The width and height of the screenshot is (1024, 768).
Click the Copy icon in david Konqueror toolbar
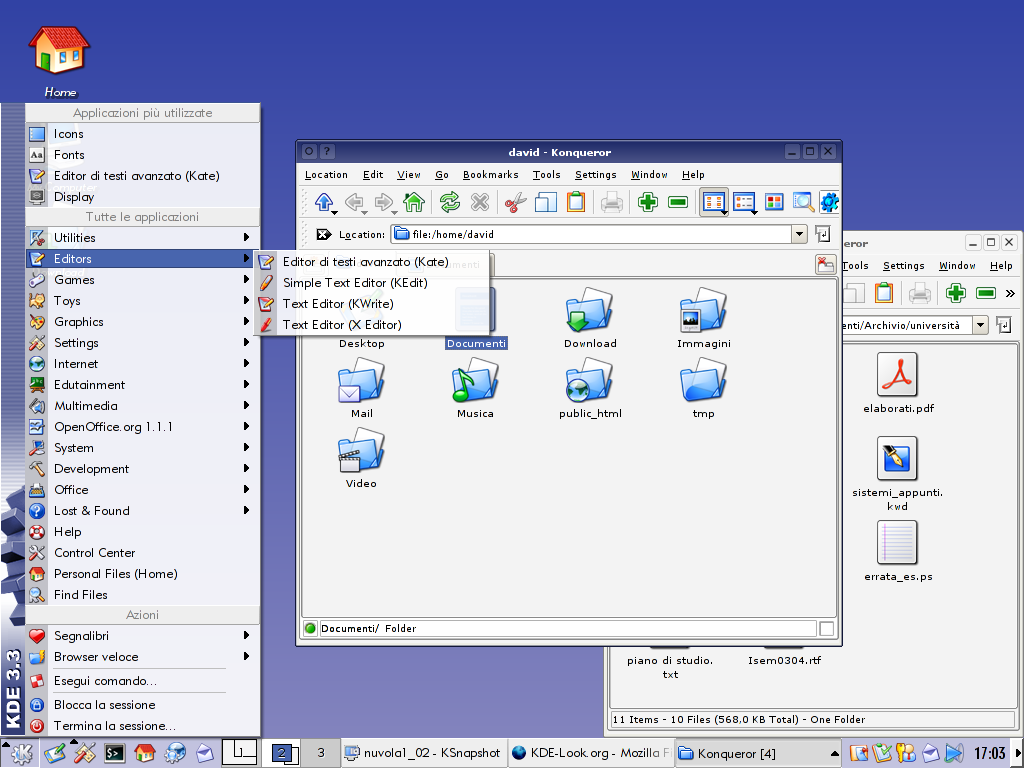(x=545, y=202)
